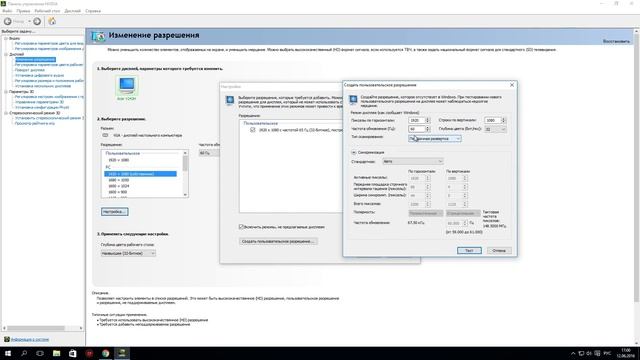The image size is (640, 360).
Task: Open Управление параметрами 3D tree item
Action: tap(39, 102)
